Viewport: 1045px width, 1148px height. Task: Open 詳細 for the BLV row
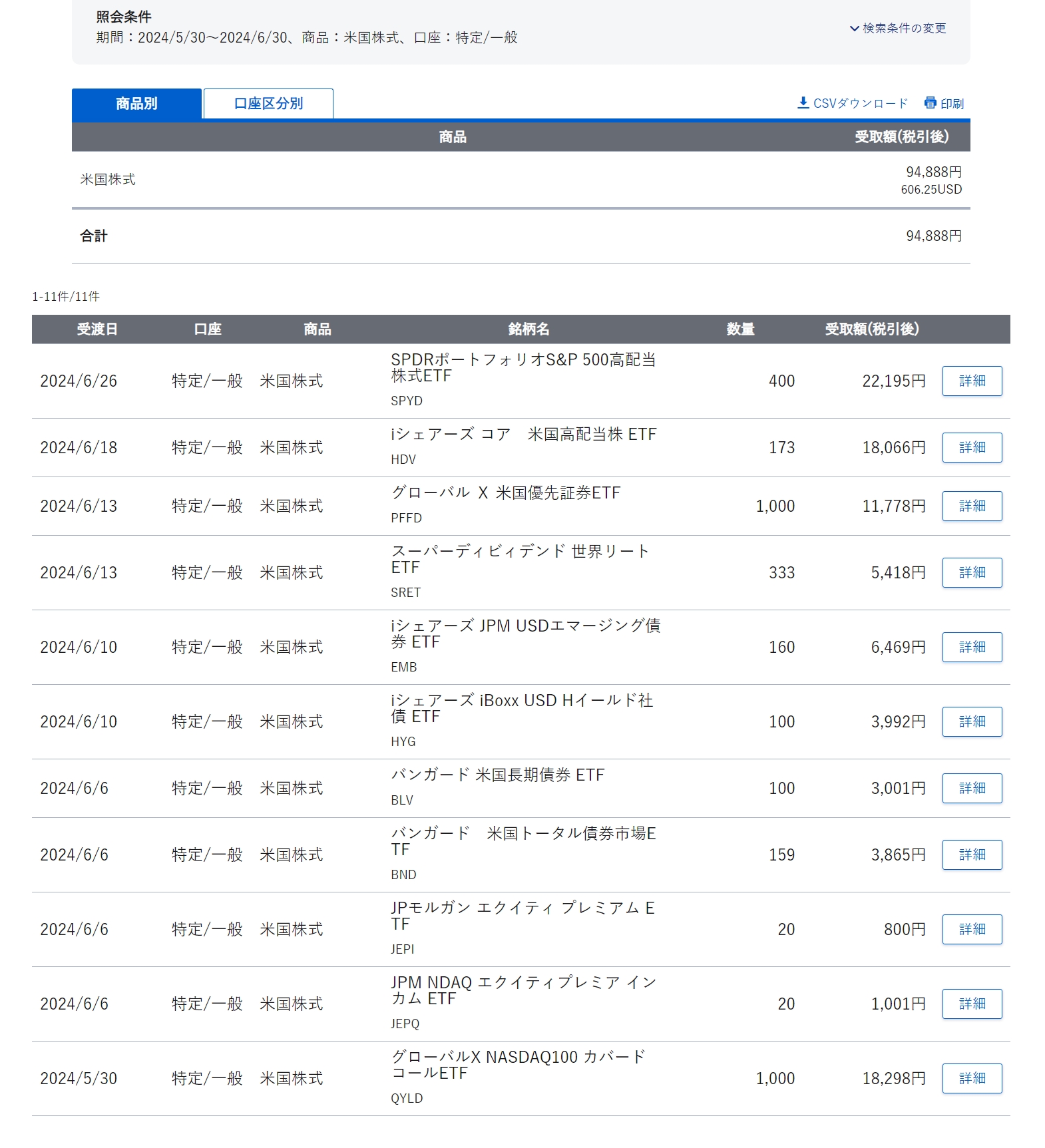(x=972, y=788)
